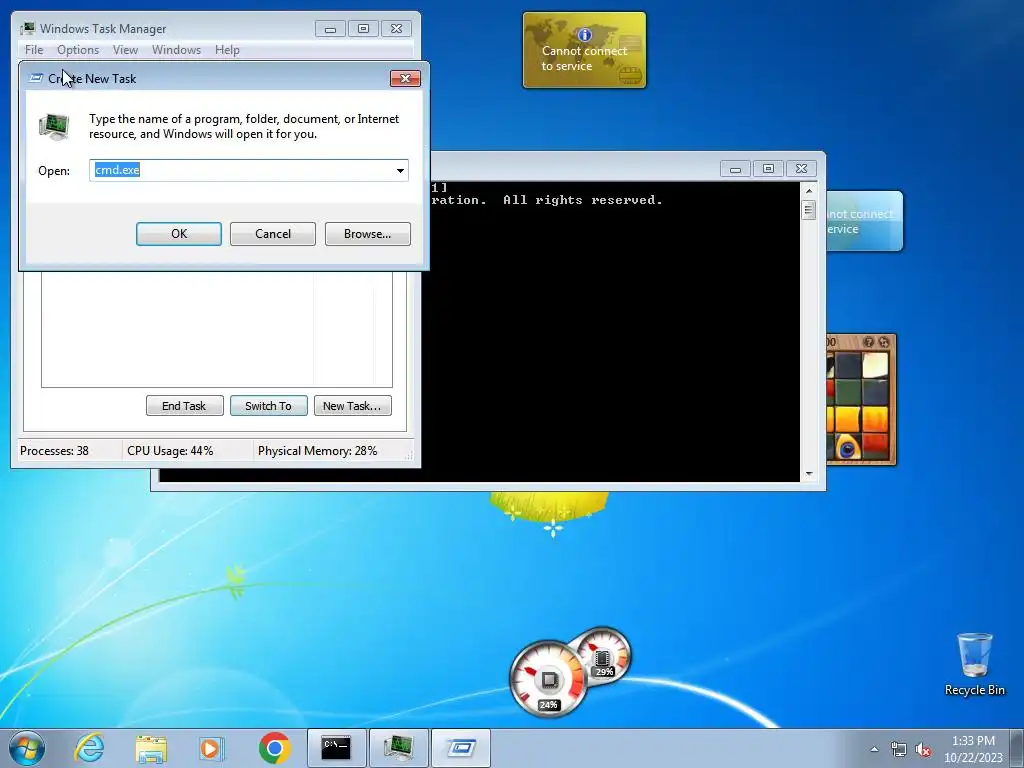Open the Windows Start menu orb

point(27,748)
